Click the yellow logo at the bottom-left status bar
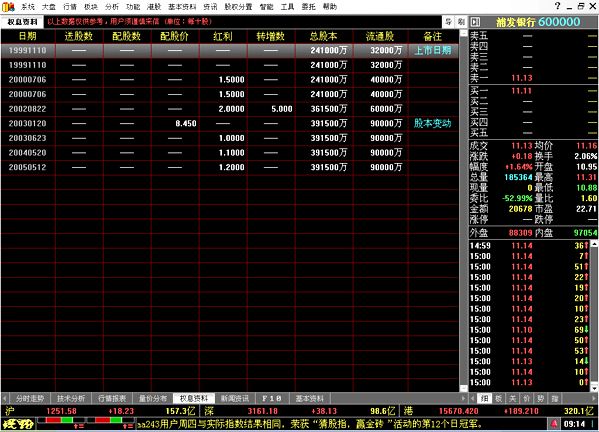 click(18, 424)
